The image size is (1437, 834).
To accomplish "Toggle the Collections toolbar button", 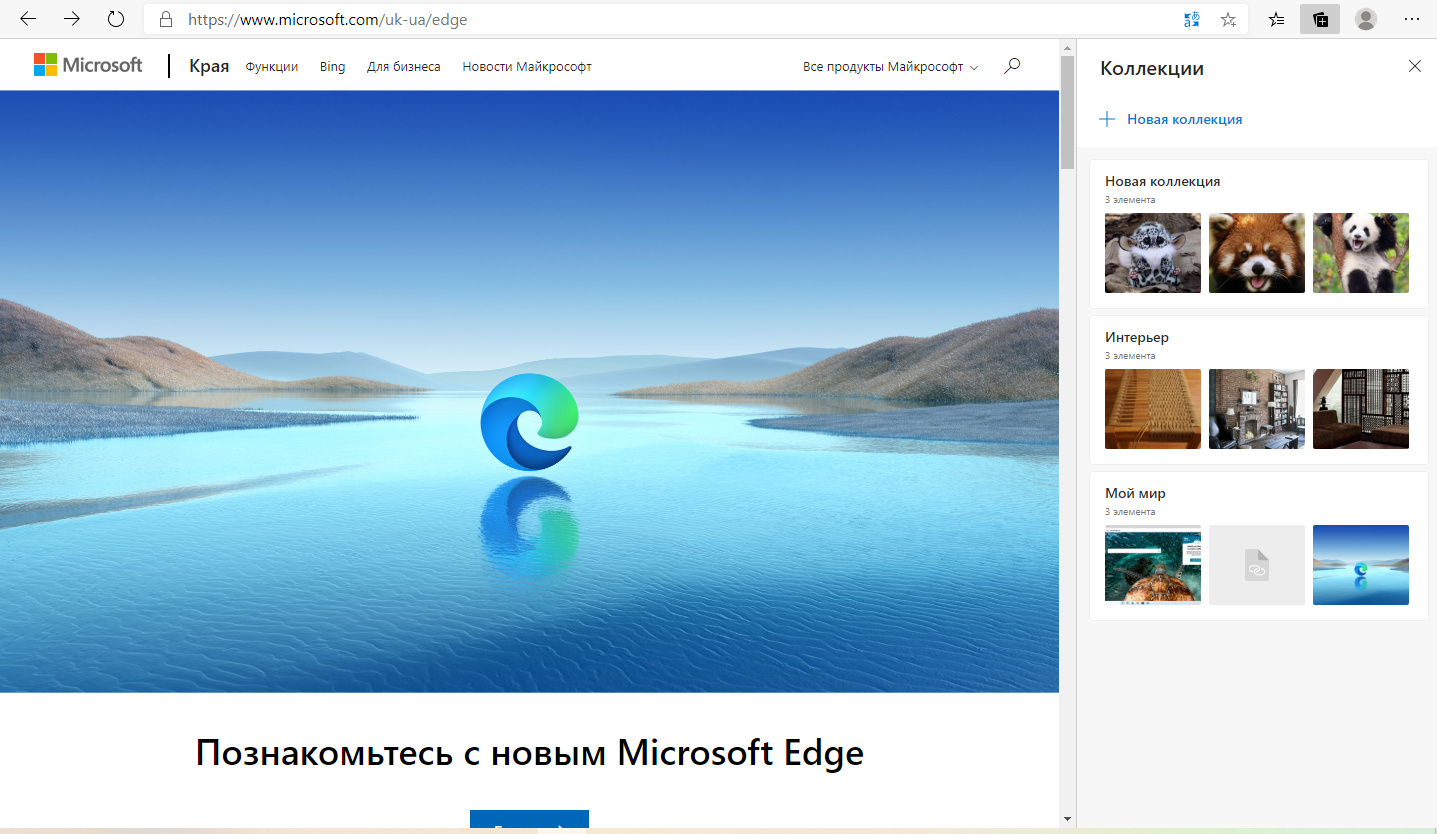I will pyautogui.click(x=1320, y=19).
